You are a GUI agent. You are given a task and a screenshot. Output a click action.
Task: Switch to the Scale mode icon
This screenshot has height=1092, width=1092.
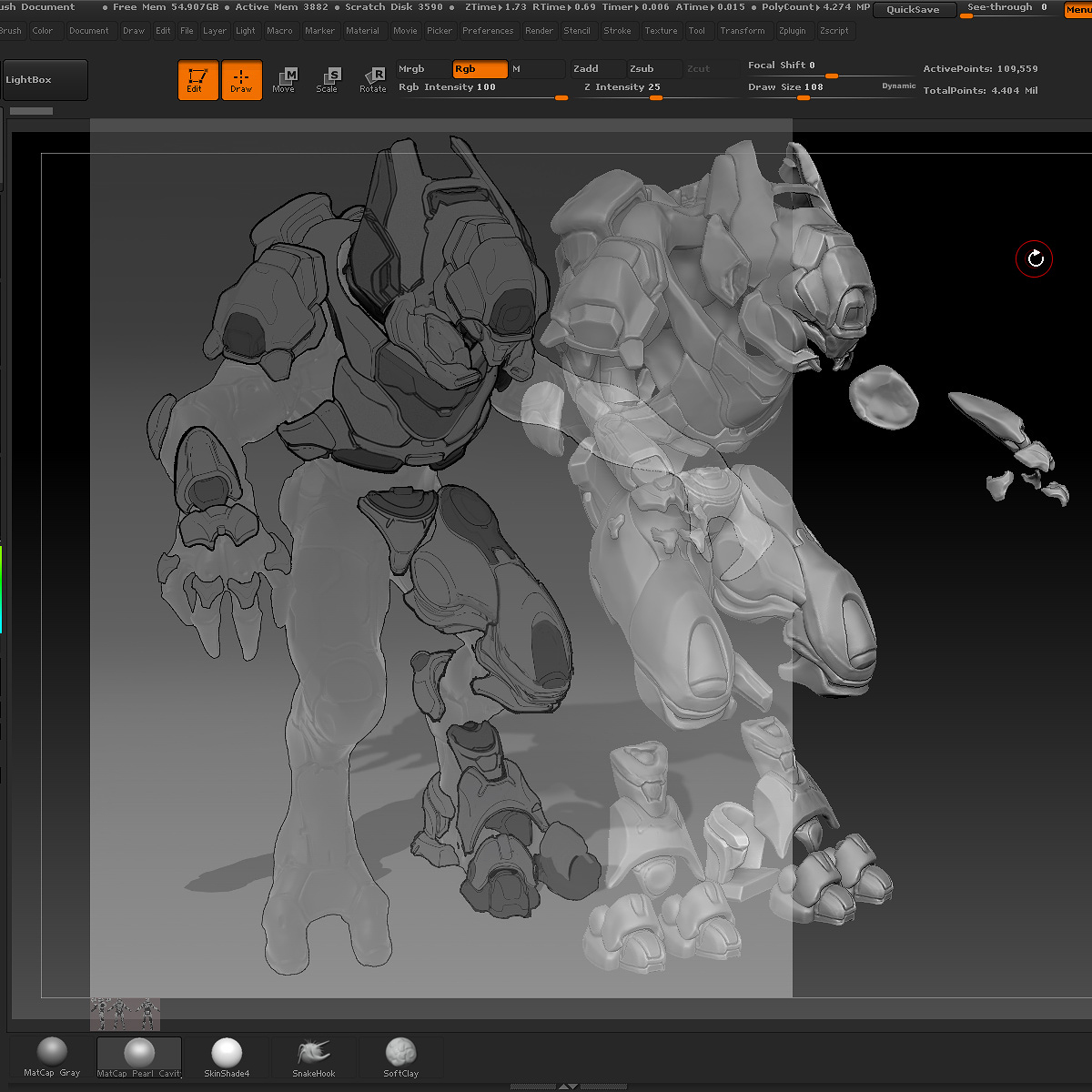(x=328, y=80)
